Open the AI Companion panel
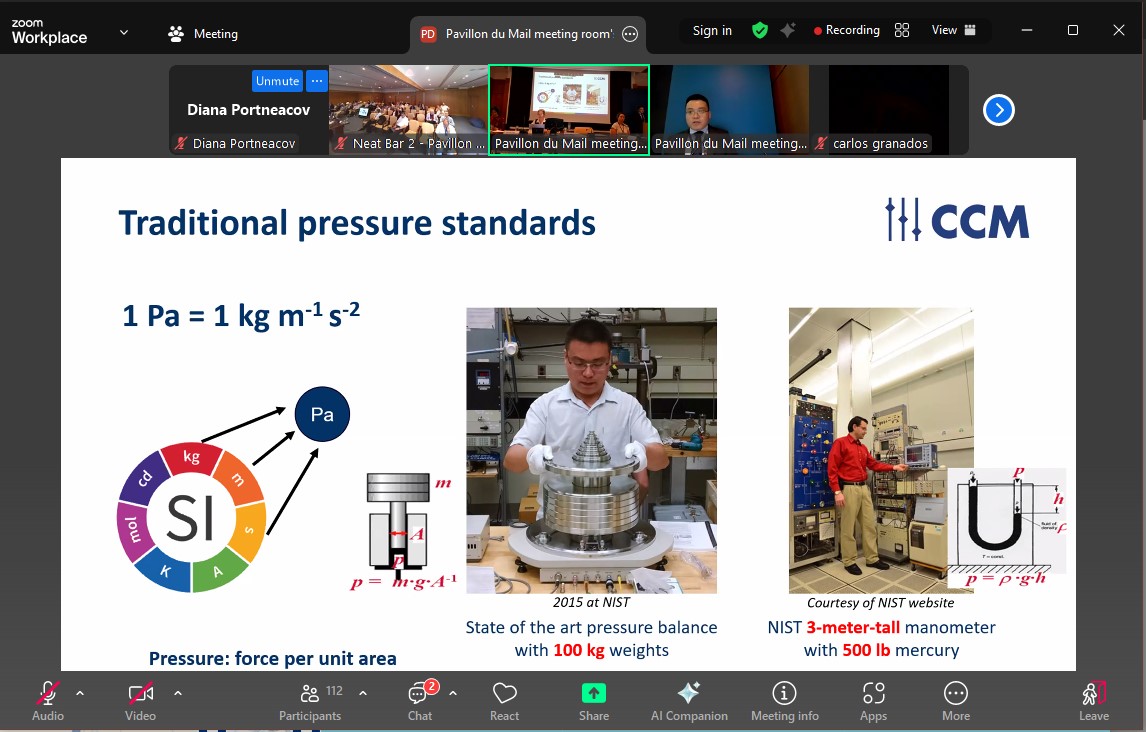Viewport: 1146px width, 732px height. click(x=688, y=700)
